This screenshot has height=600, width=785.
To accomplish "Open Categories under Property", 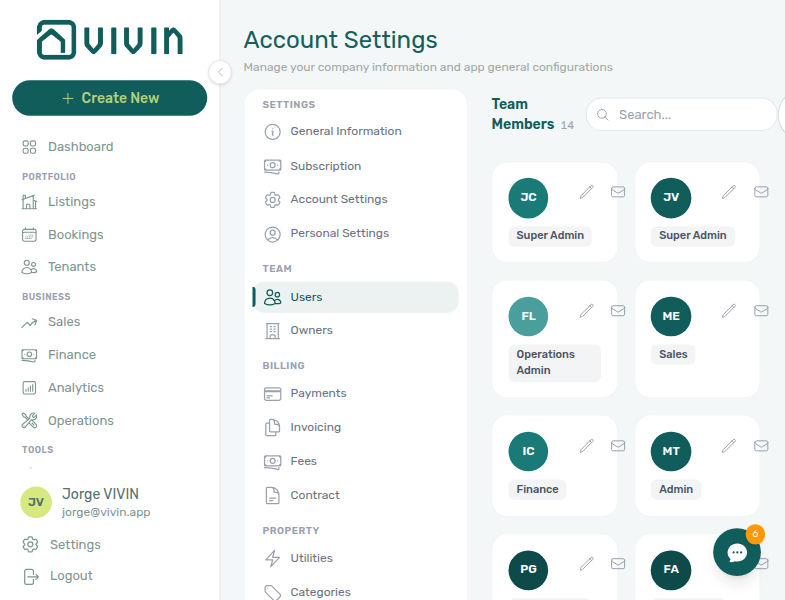I will tap(307, 592).
